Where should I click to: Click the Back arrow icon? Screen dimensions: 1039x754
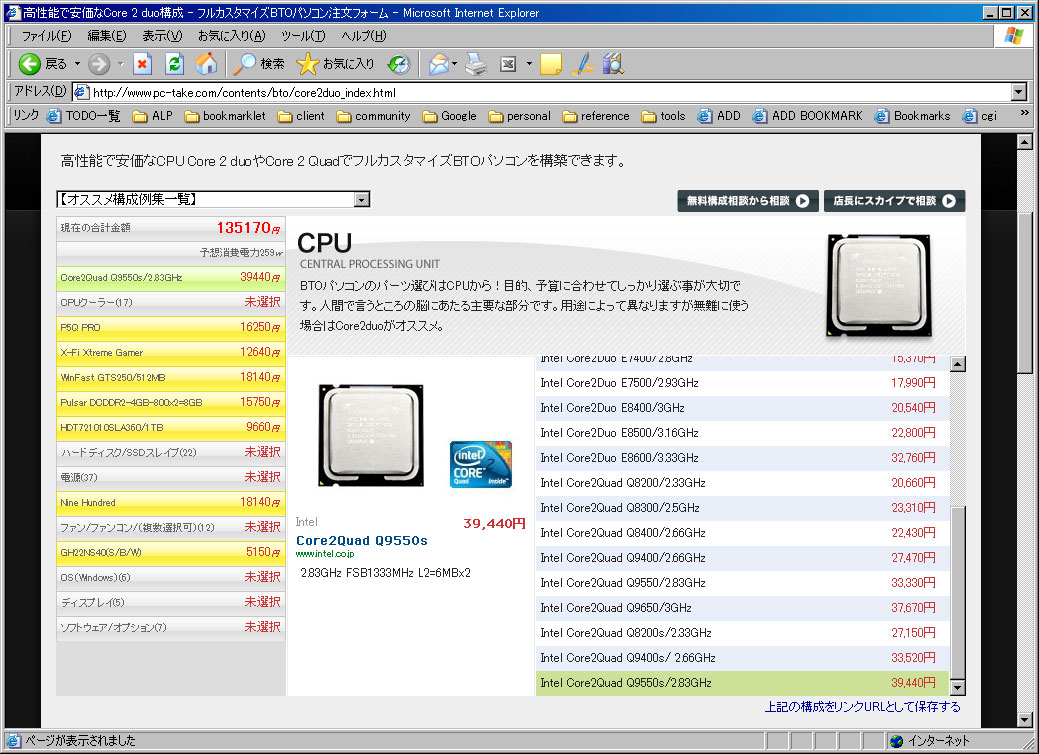[29, 64]
